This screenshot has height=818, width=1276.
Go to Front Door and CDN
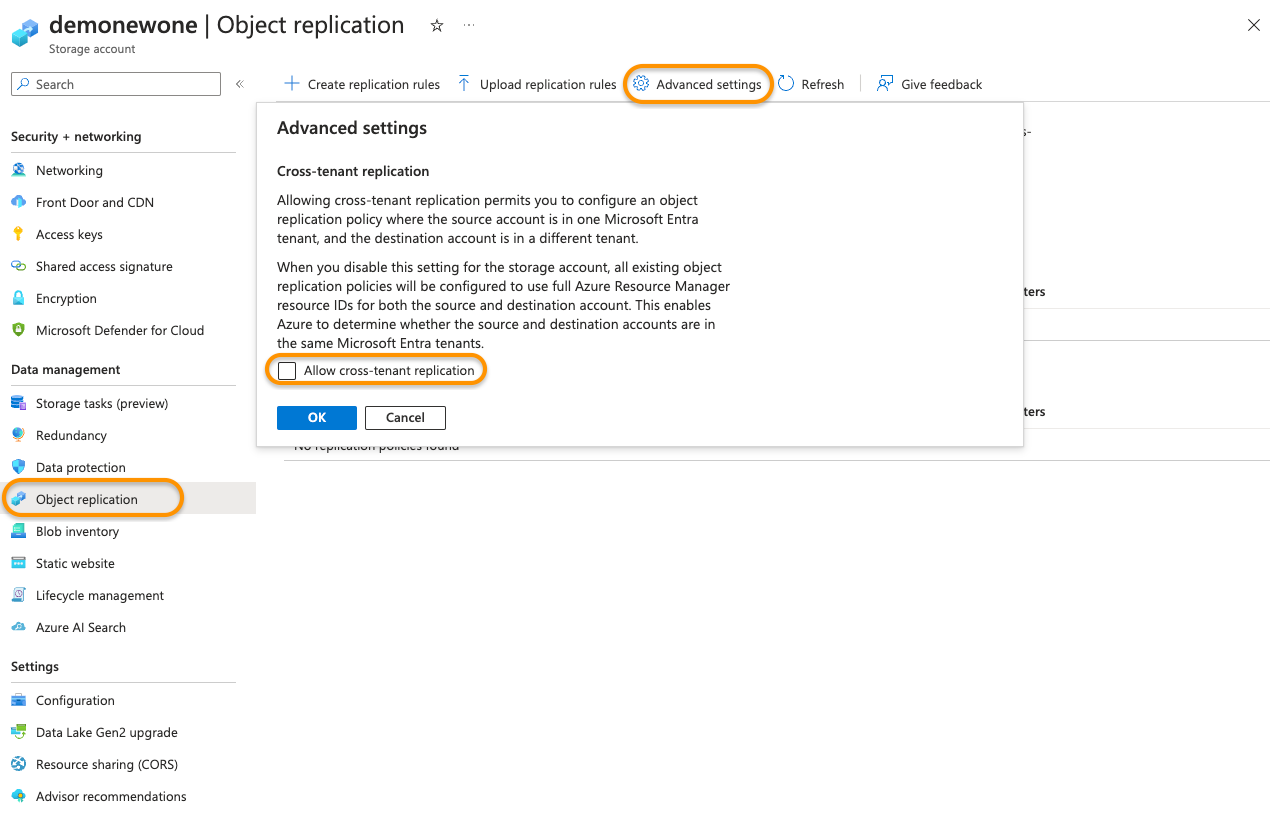(95, 203)
